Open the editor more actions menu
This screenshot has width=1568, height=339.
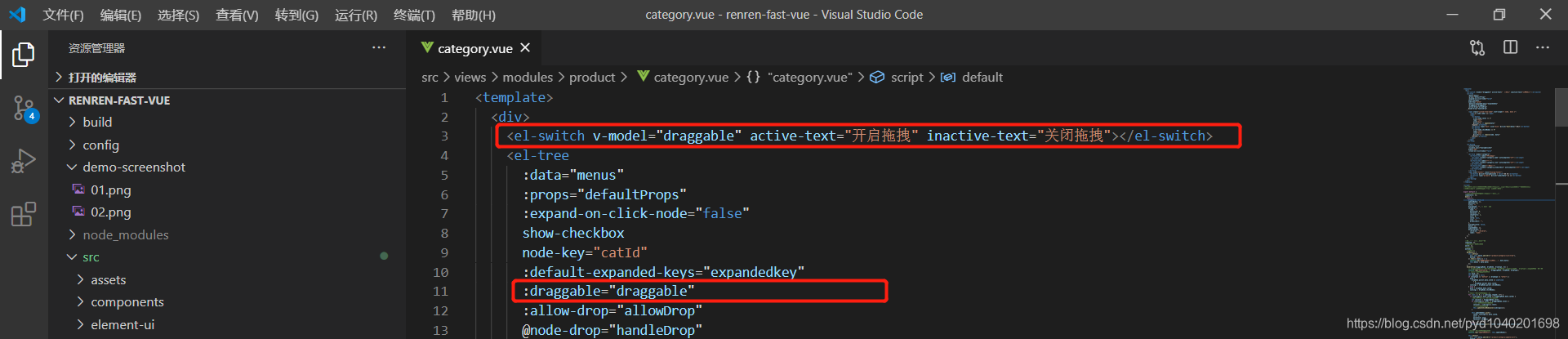tap(1542, 48)
